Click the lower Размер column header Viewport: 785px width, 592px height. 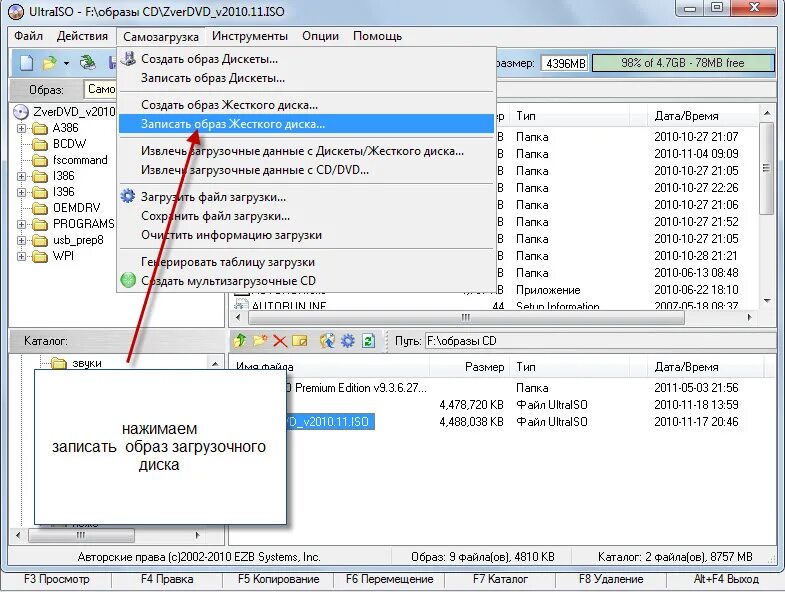click(470, 367)
